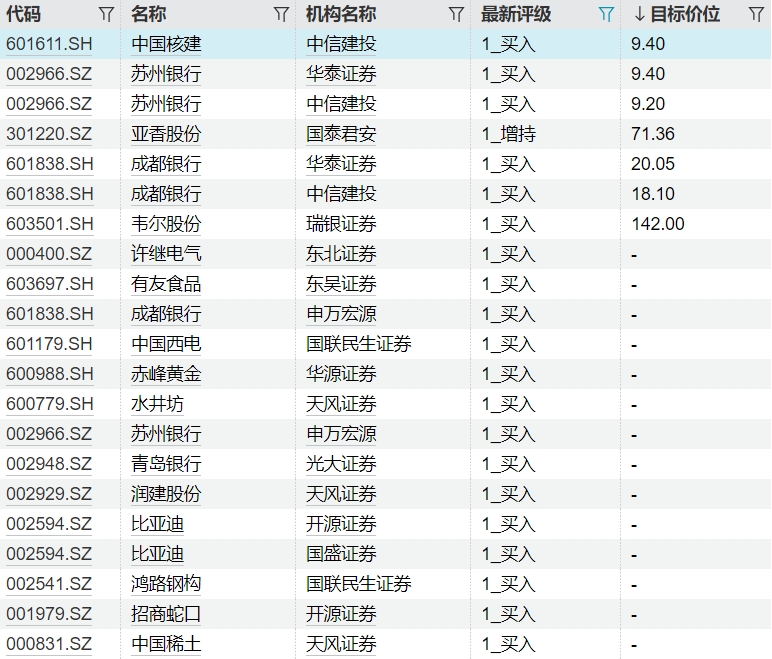Open 韦尔股份 stock name link
This screenshot has width=772, height=659.
coord(166,224)
